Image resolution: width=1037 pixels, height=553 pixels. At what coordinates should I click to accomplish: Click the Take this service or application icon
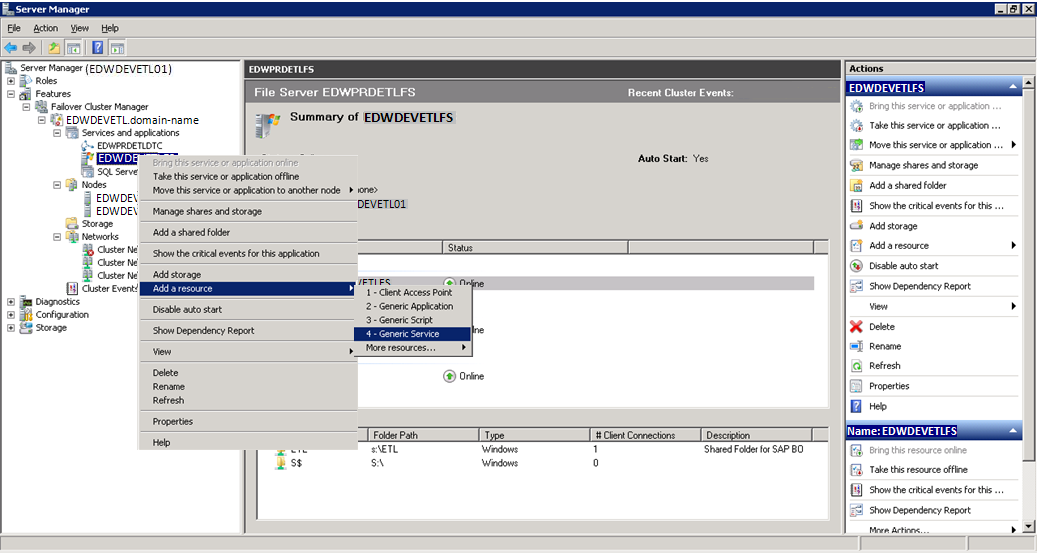tap(856, 125)
